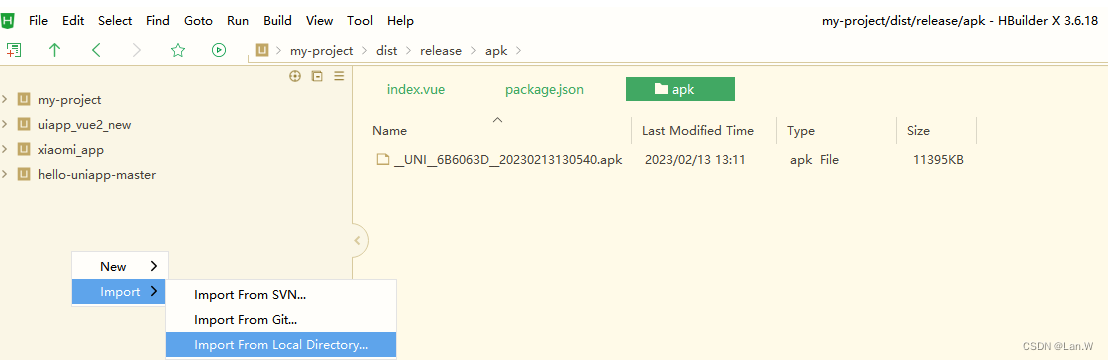Click the xiaomi_app project icon
Screen dimensions: 1108x360
tap(24, 149)
